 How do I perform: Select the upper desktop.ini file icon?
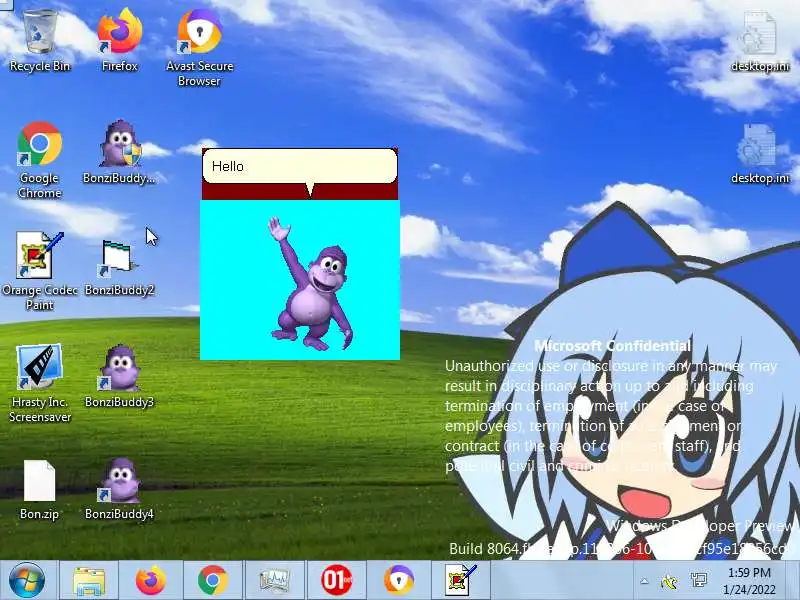(760, 42)
